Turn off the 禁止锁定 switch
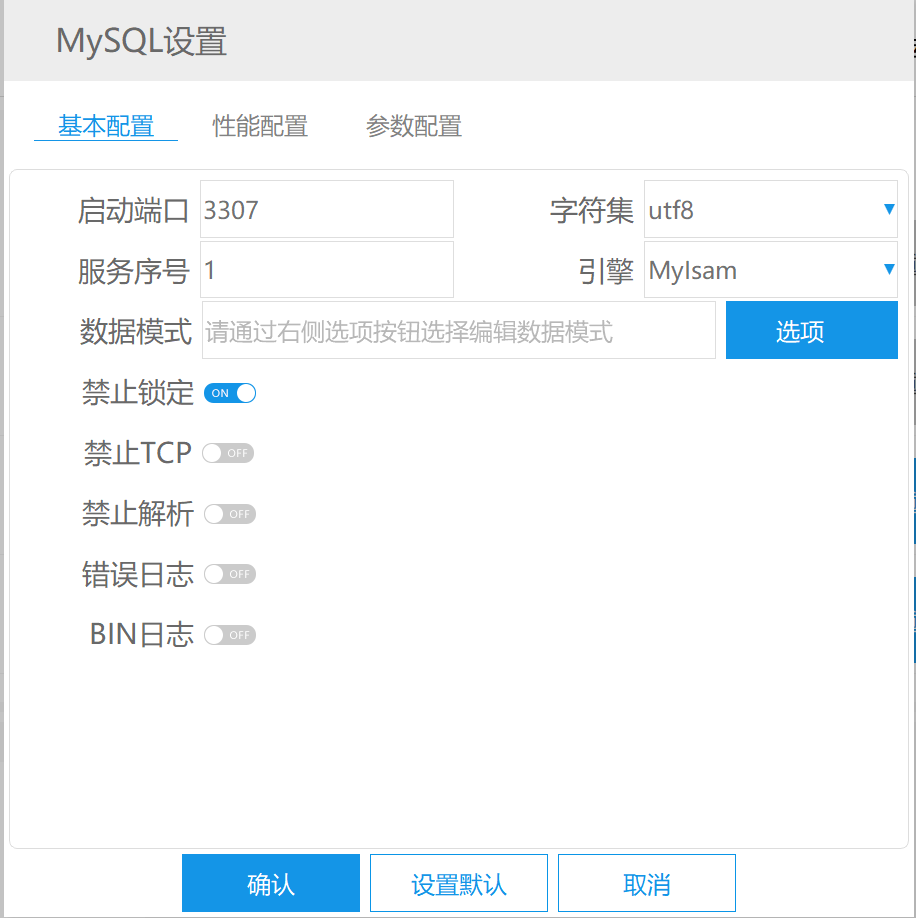Viewport: 916px width, 918px height. [230, 393]
